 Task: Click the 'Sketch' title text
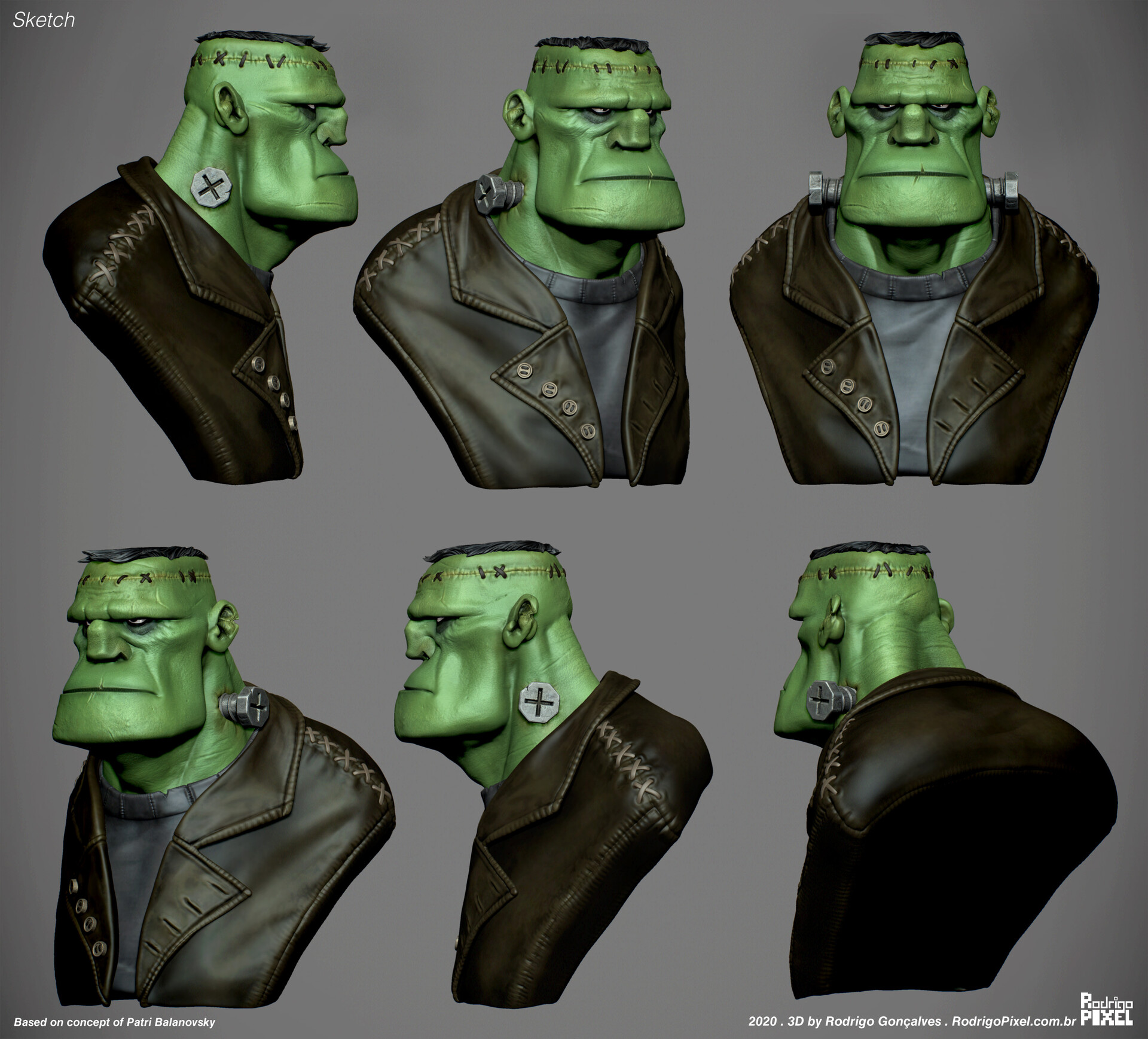(44, 20)
